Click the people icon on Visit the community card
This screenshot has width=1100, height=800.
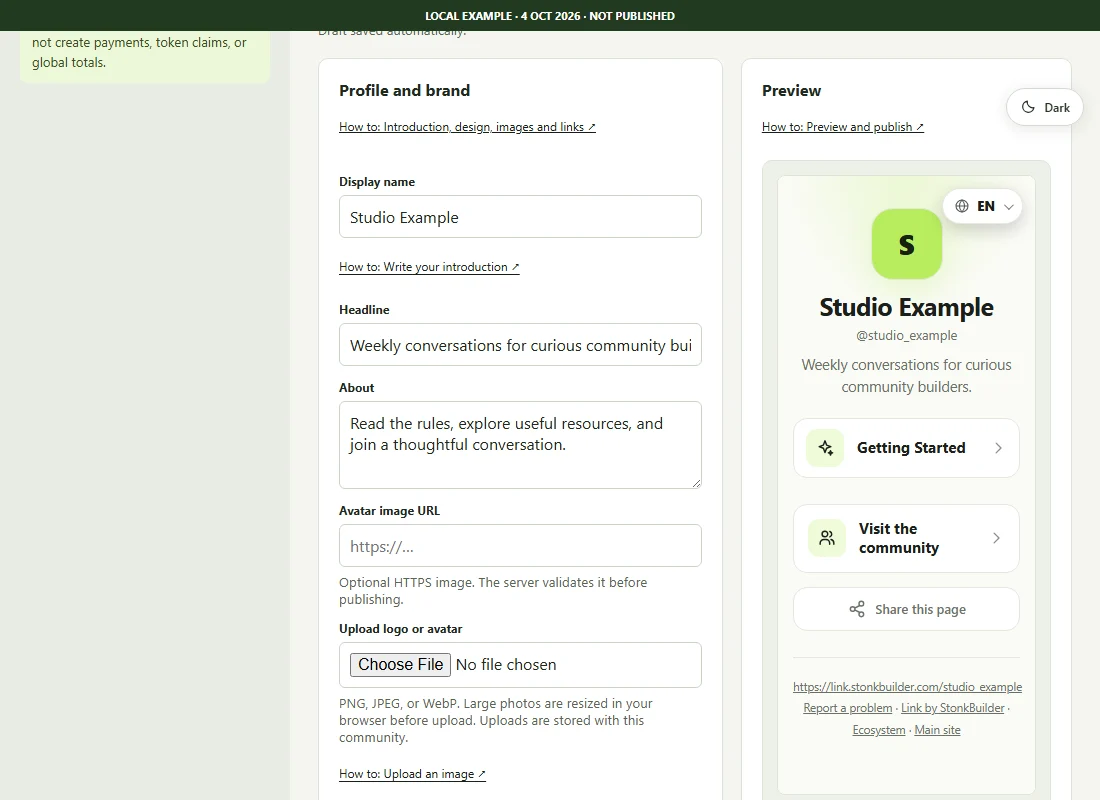coord(827,538)
